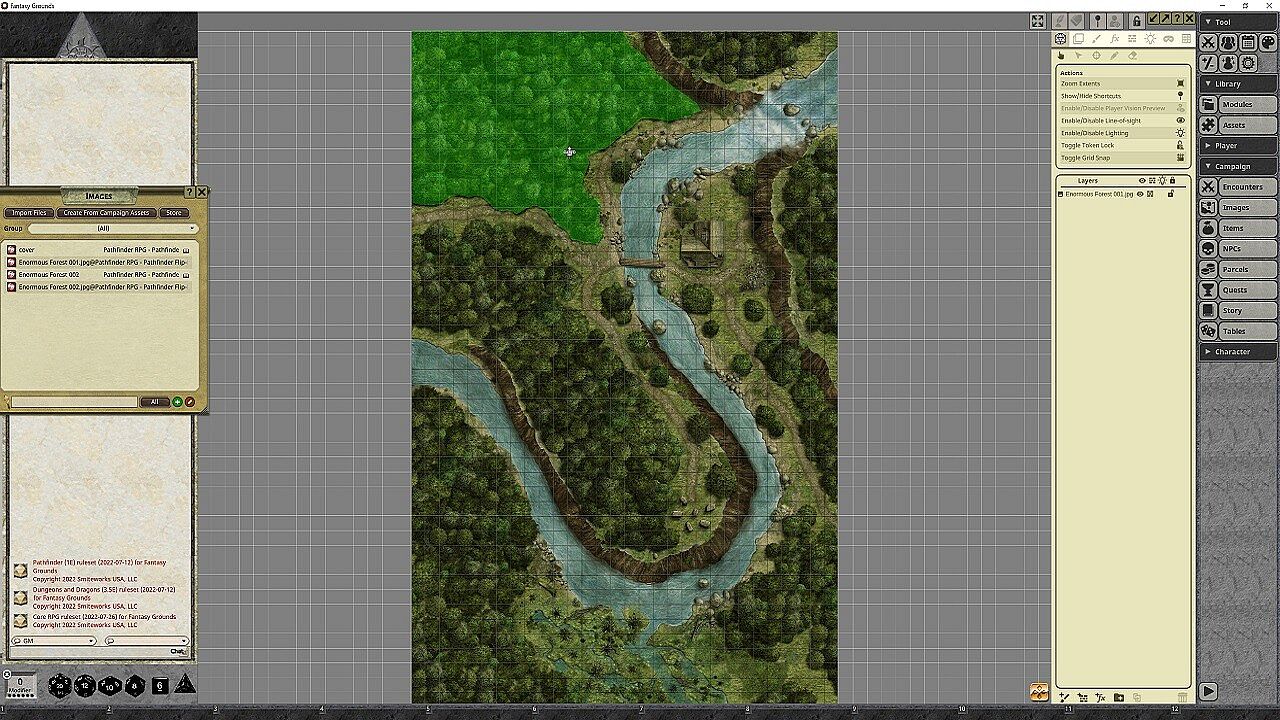This screenshot has width=1280, height=720.
Task: Open the chat language dropdown on right
Action: click(x=146, y=641)
